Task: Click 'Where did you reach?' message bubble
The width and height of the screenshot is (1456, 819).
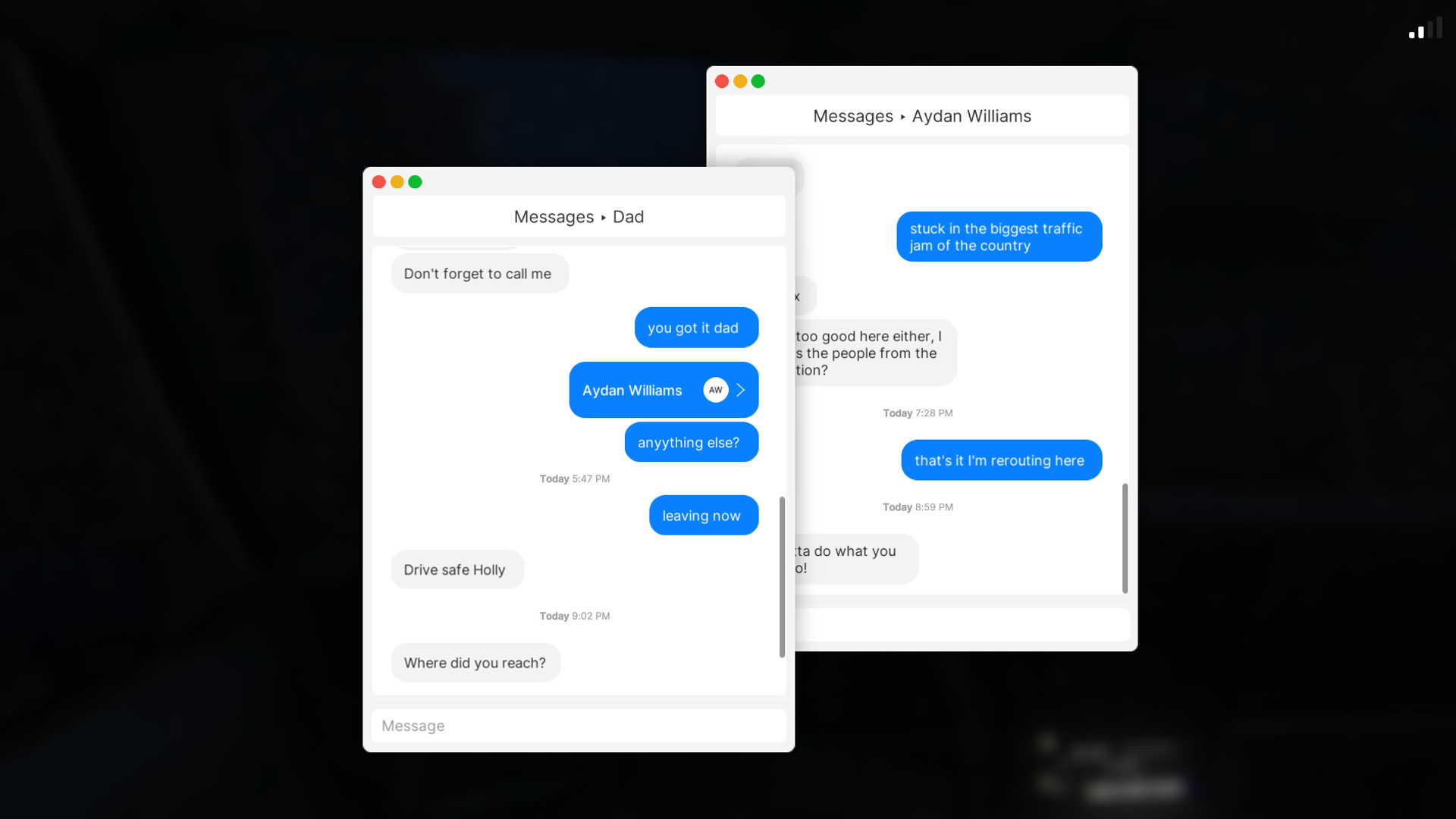Action: coord(474,663)
